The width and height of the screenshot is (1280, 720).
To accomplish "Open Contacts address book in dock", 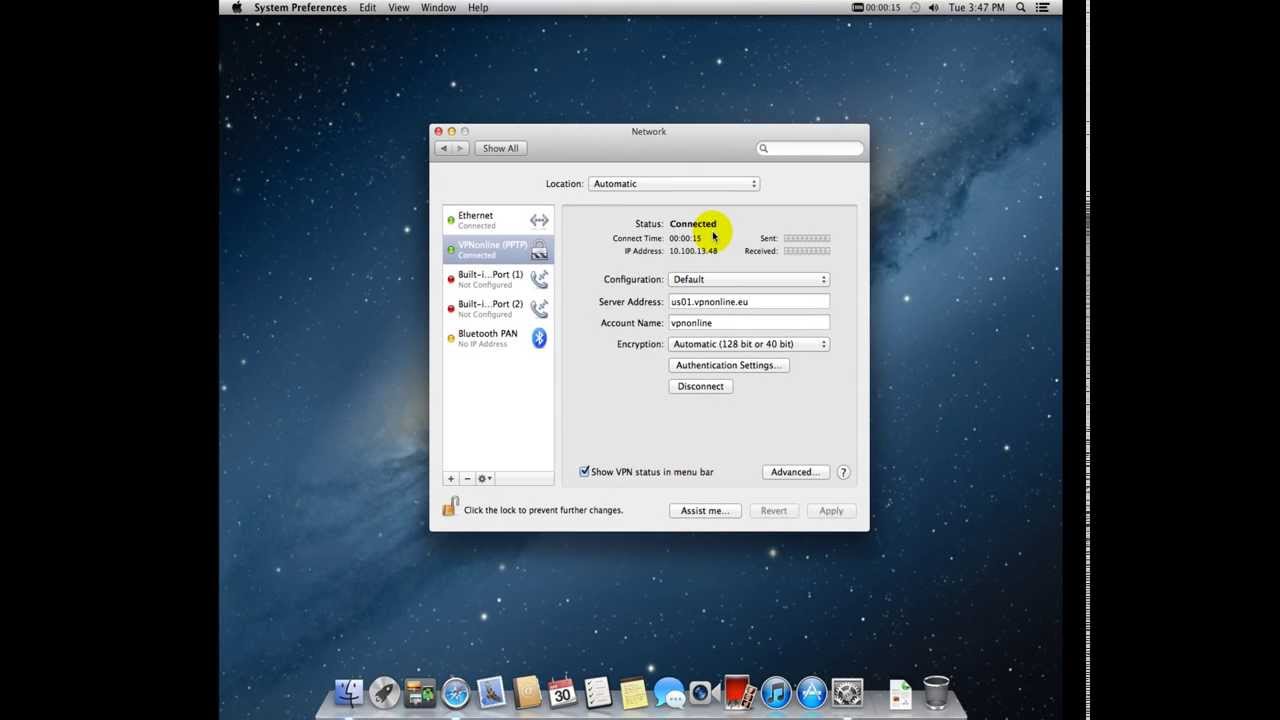I will point(527,692).
